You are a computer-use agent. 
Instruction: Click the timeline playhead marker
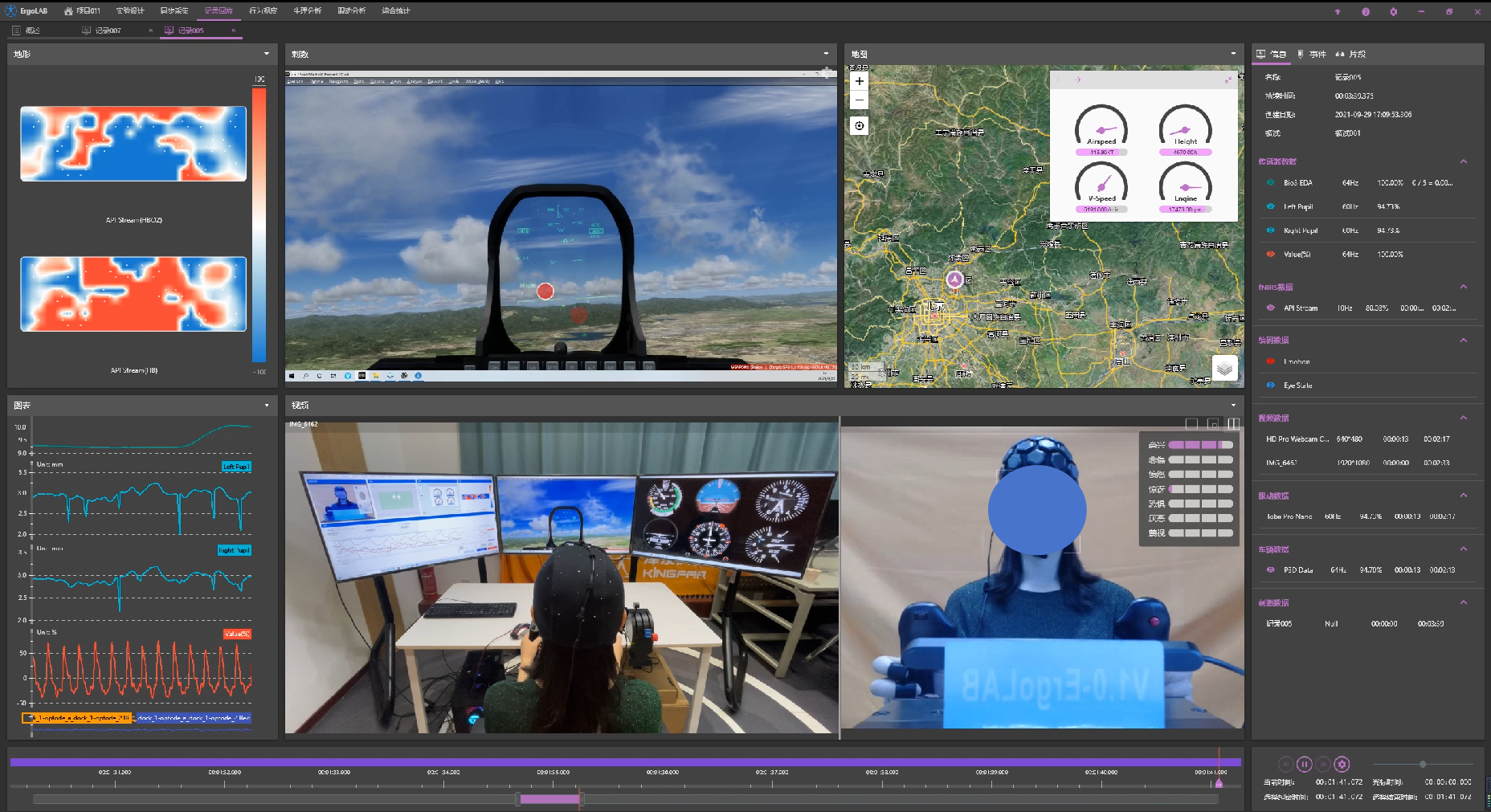coord(1219,781)
